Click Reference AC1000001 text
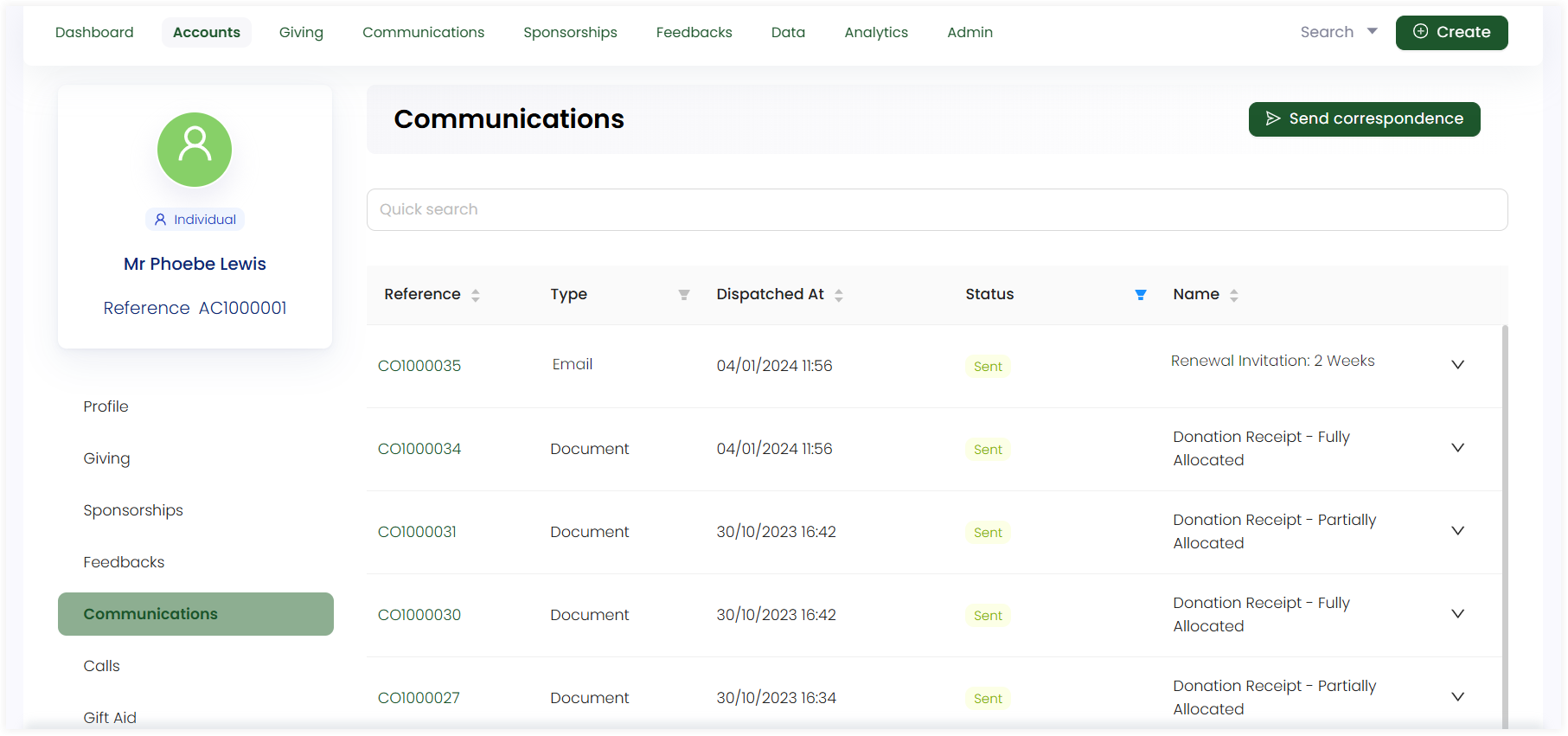The height and width of the screenshot is (736, 1568). click(195, 308)
